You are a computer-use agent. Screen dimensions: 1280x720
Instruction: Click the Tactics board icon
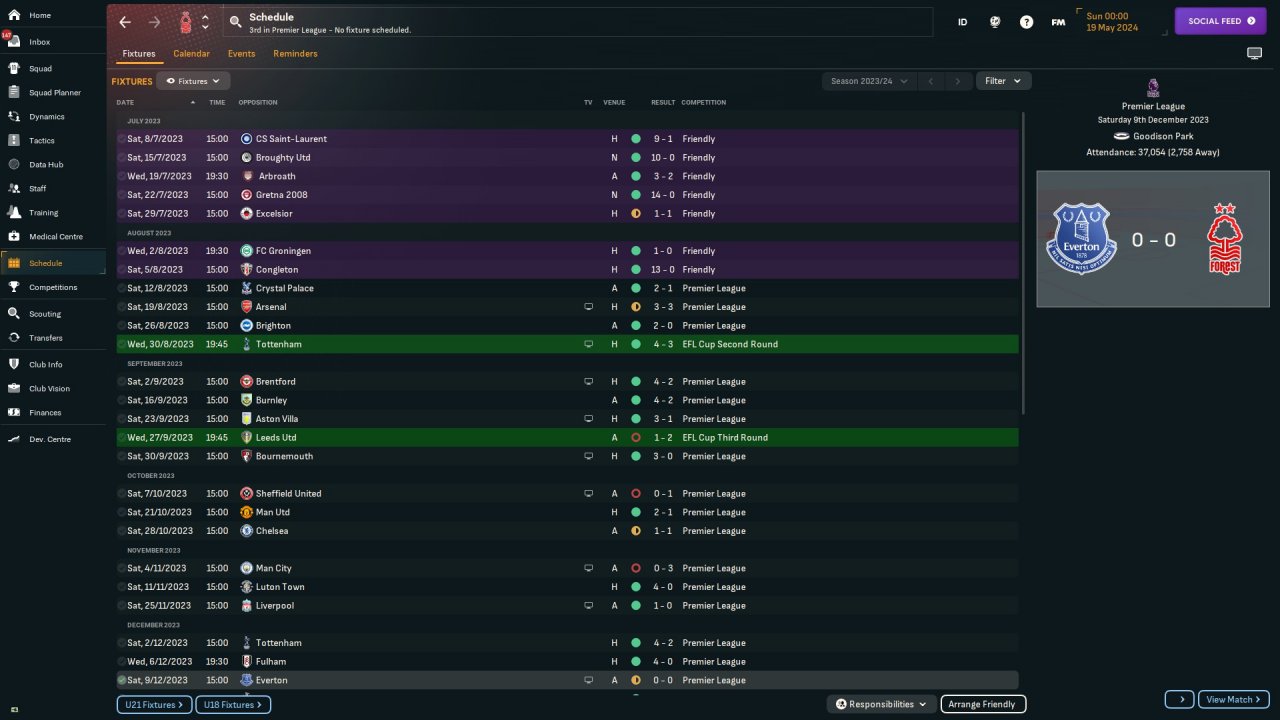[x=14, y=141]
